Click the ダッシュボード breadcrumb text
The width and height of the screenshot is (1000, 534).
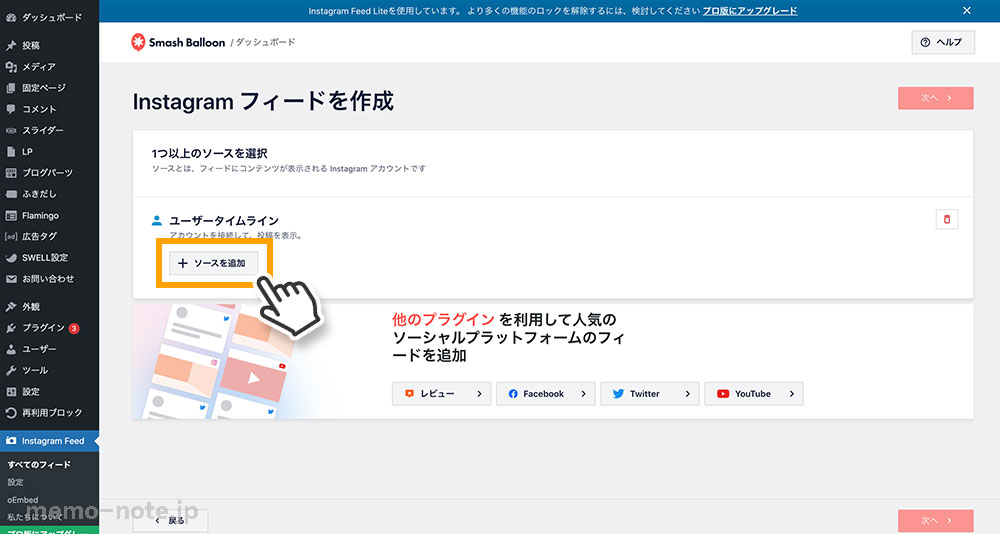[x=265, y=42]
